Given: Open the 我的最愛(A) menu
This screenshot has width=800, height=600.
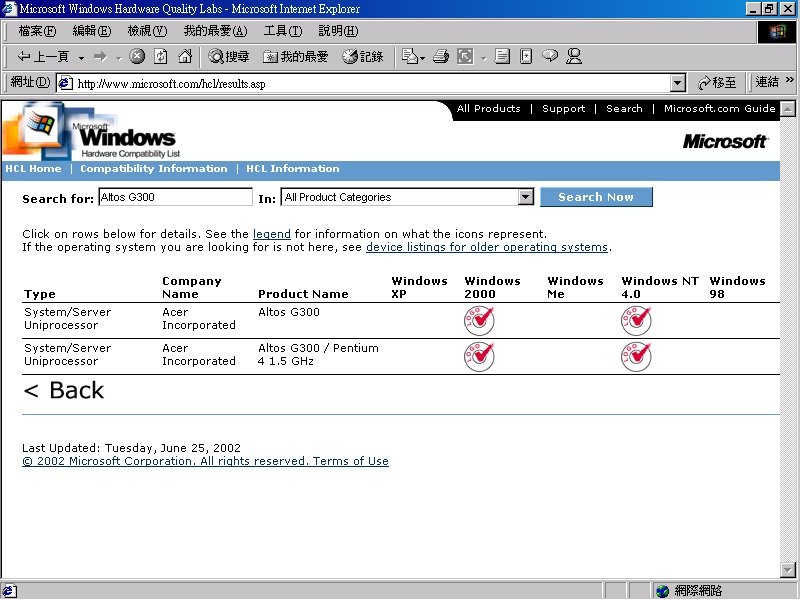Looking at the screenshot, I should click(x=215, y=31).
